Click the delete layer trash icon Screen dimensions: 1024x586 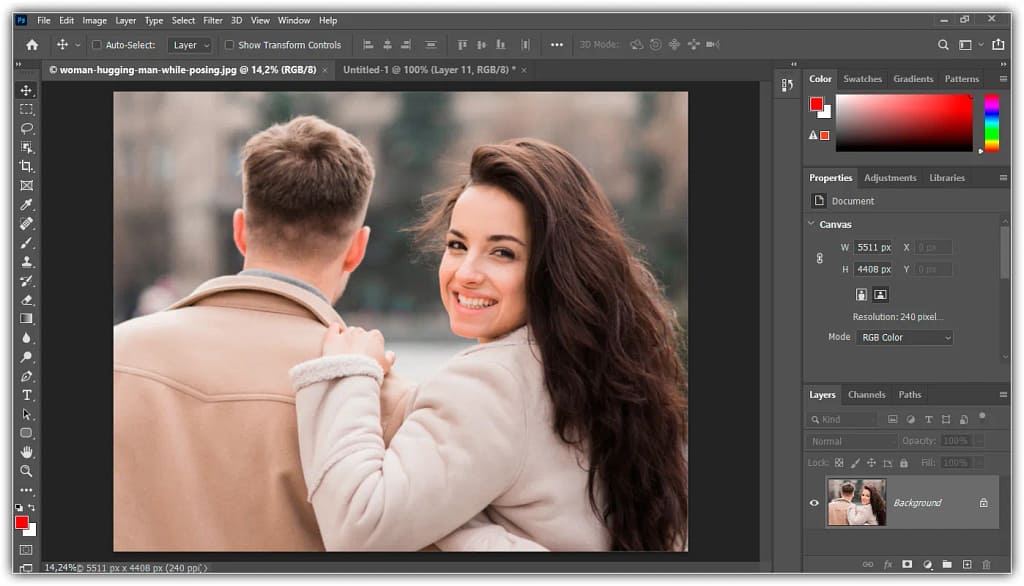pos(986,565)
